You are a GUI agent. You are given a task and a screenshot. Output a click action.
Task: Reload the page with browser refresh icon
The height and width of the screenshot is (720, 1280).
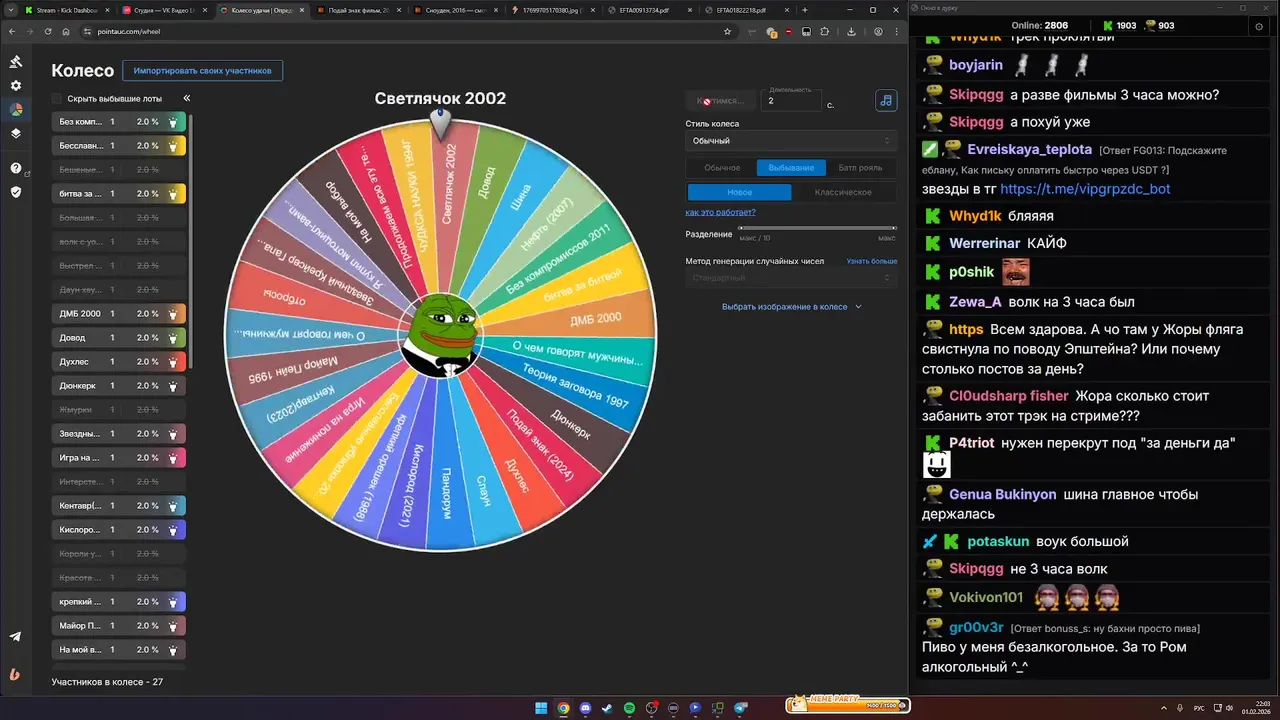click(46, 31)
